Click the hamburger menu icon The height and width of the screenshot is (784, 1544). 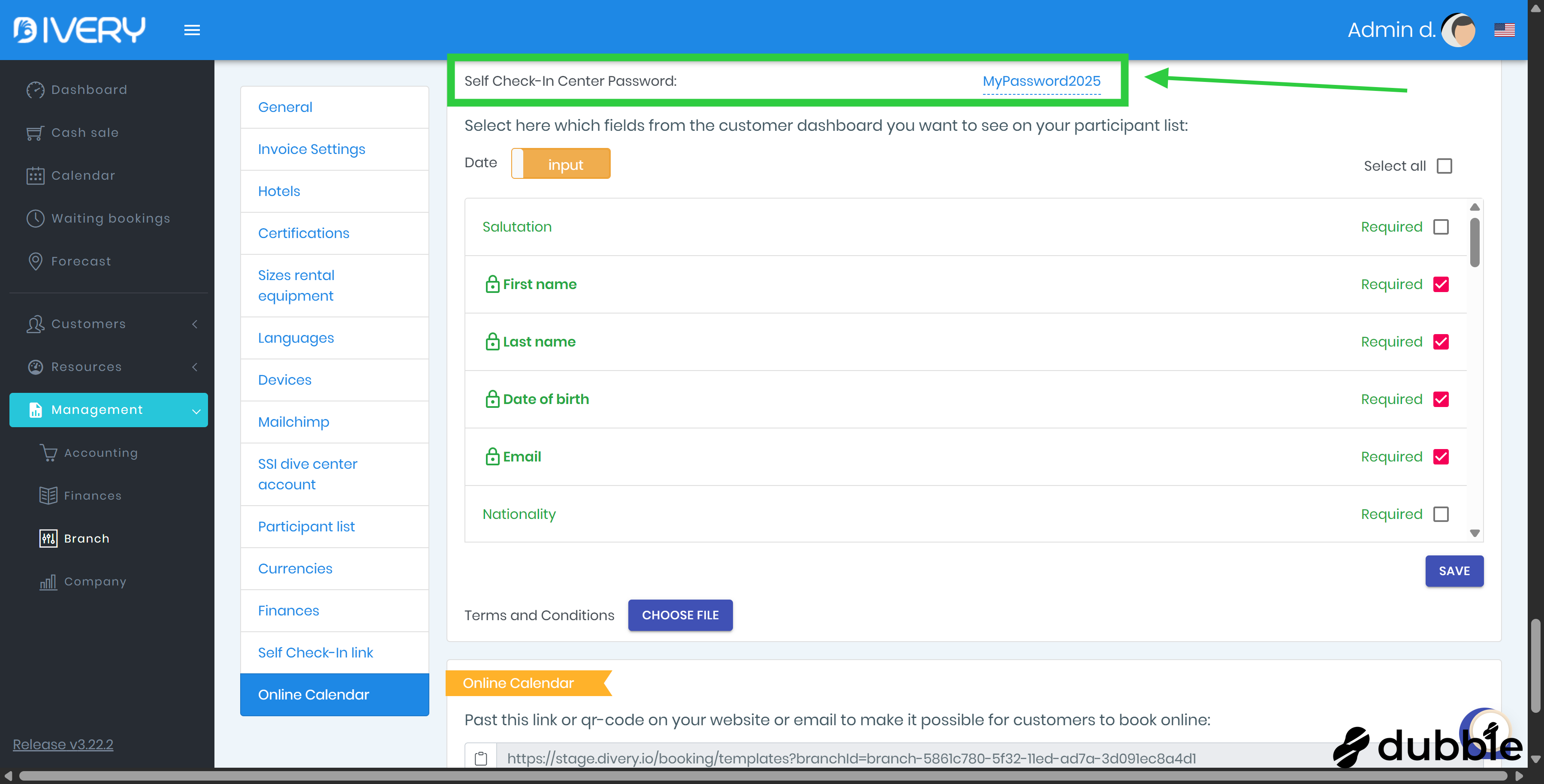point(192,30)
